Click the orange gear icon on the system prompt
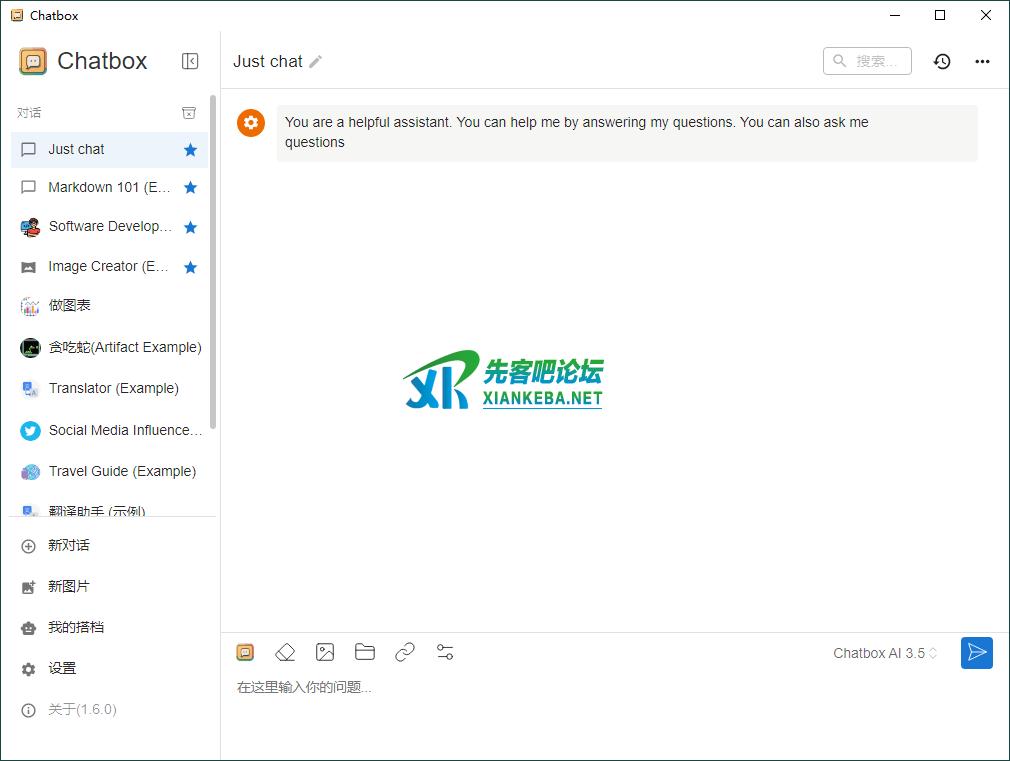1010x761 pixels. click(251, 123)
